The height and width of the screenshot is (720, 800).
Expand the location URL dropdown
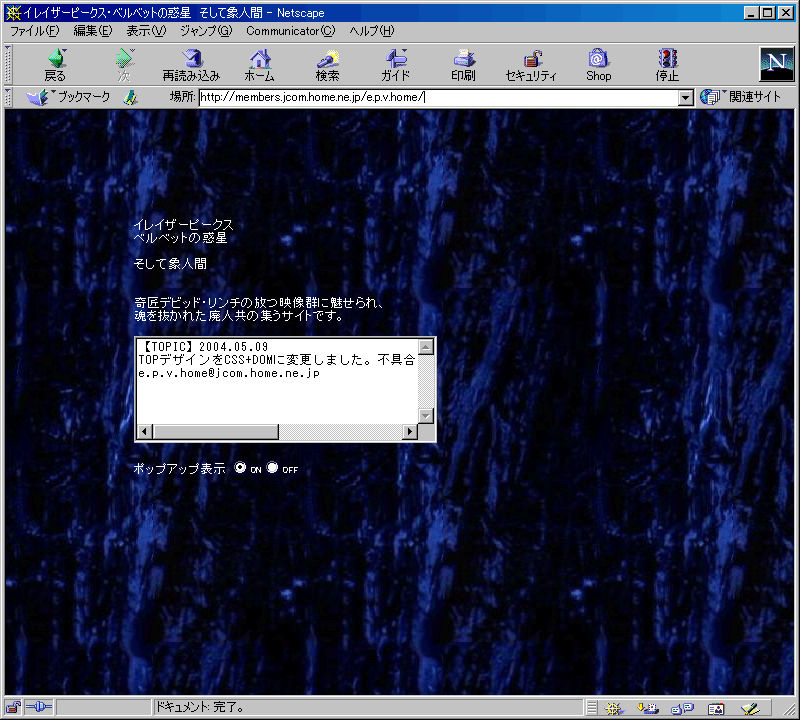point(686,97)
